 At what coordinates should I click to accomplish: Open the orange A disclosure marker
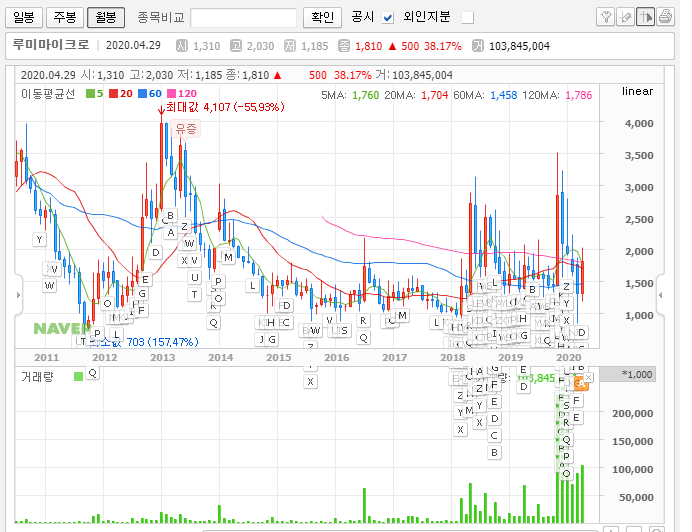click(581, 384)
